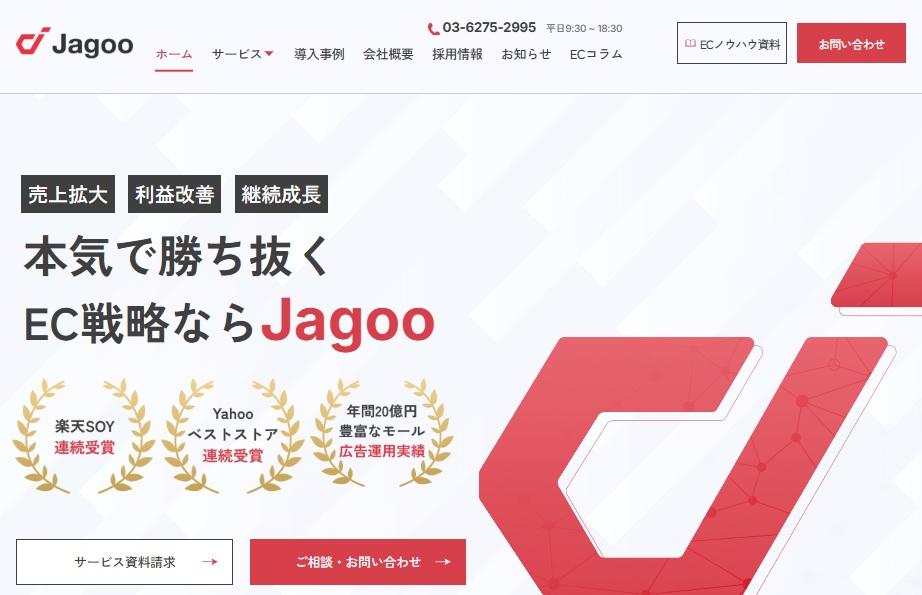Go to 会社概要 page
Viewport: 922px width, 595px height.
[x=388, y=54]
